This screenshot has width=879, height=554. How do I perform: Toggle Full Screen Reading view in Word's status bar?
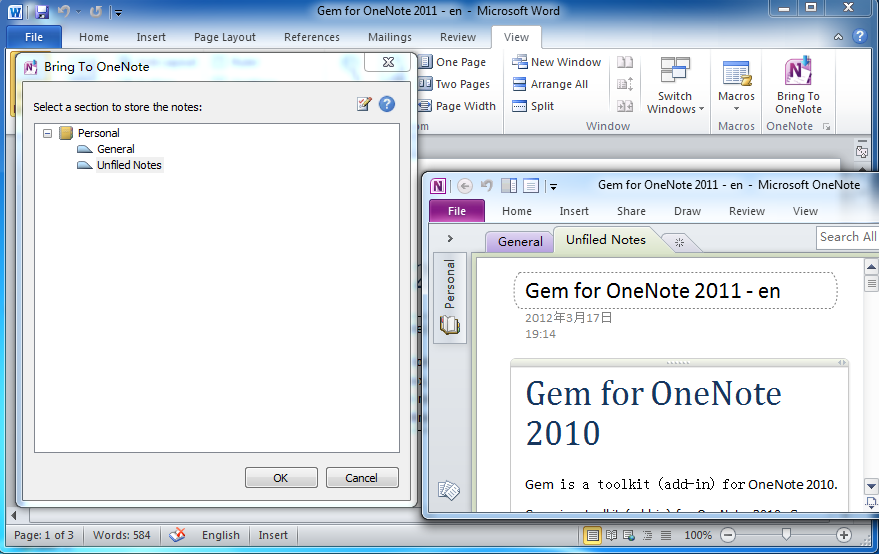[612, 535]
